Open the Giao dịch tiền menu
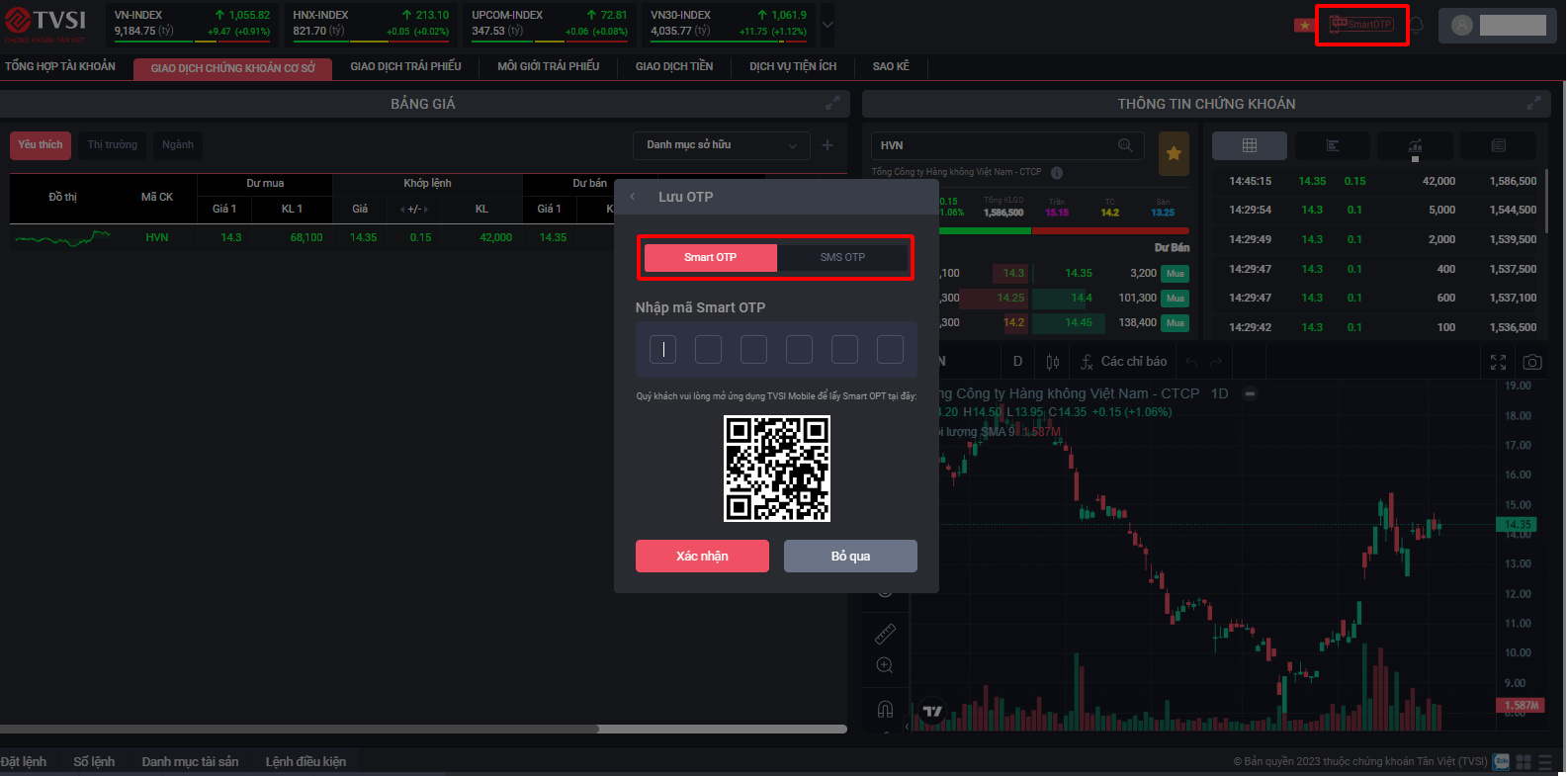The width and height of the screenshot is (1568, 776). pos(674,66)
